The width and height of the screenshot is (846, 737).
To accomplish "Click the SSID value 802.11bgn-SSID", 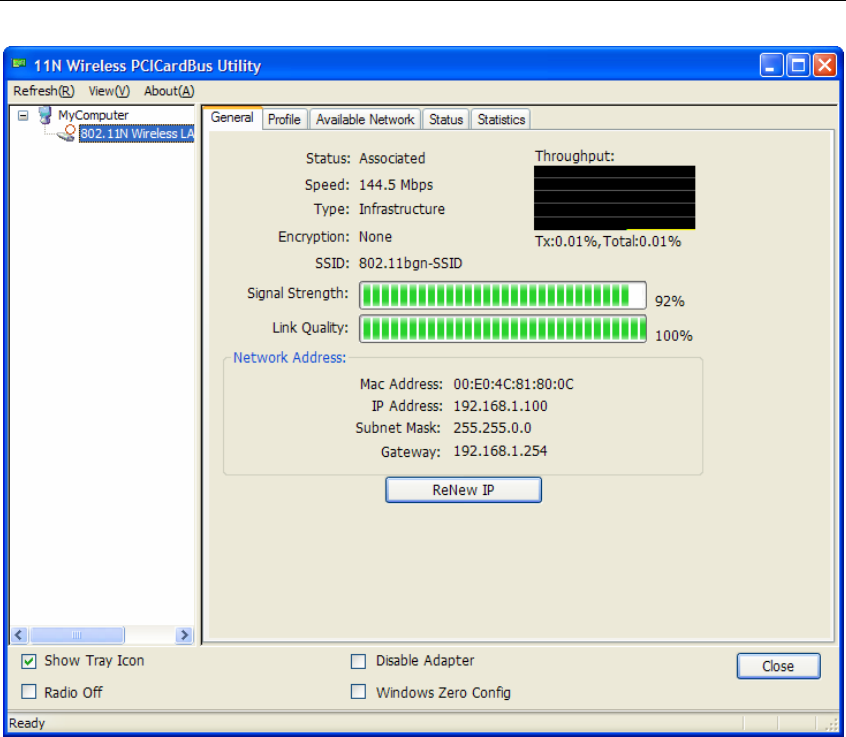I will click(x=411, y=263).
